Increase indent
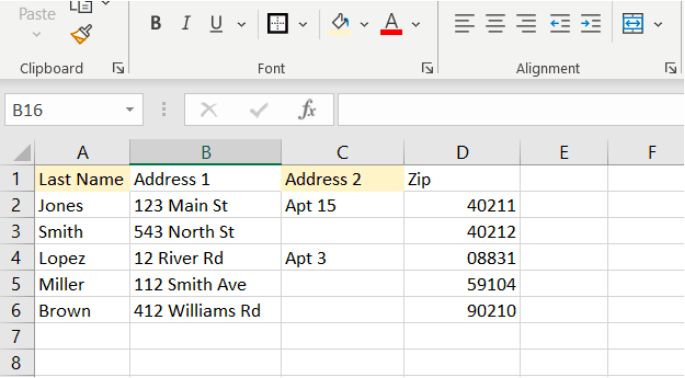Image resolution: width=685 pixels, height=378 pixels. (x=591, y=23)
